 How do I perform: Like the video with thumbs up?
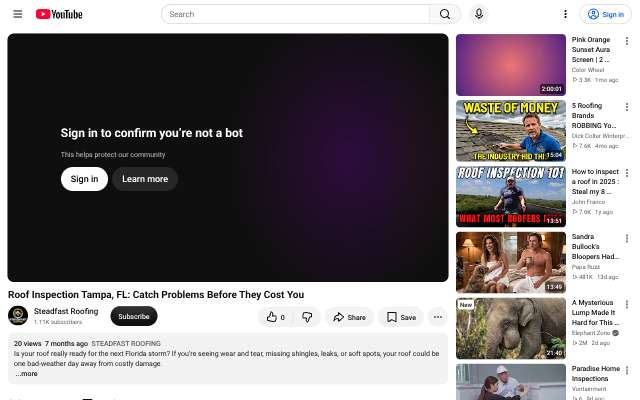pyautogui.click(x=276, y=317)
